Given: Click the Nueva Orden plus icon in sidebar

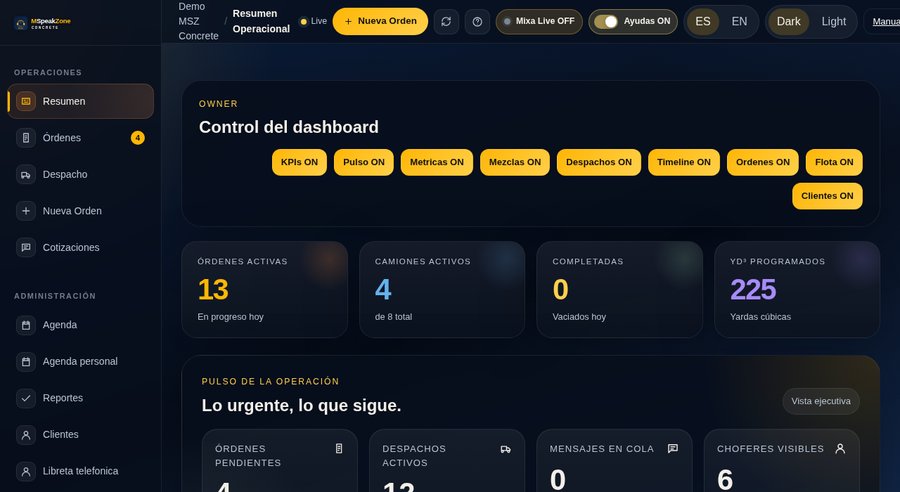Looking at the screenshot, I should pyautogui.click(x=26, y=211).
